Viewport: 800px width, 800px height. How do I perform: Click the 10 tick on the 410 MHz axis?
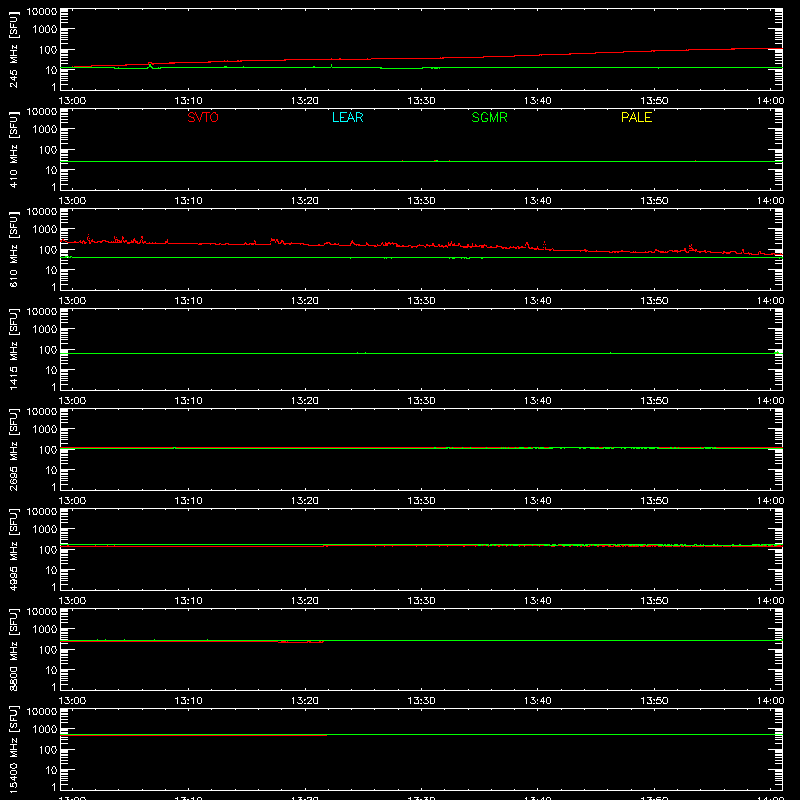[52, 170]
